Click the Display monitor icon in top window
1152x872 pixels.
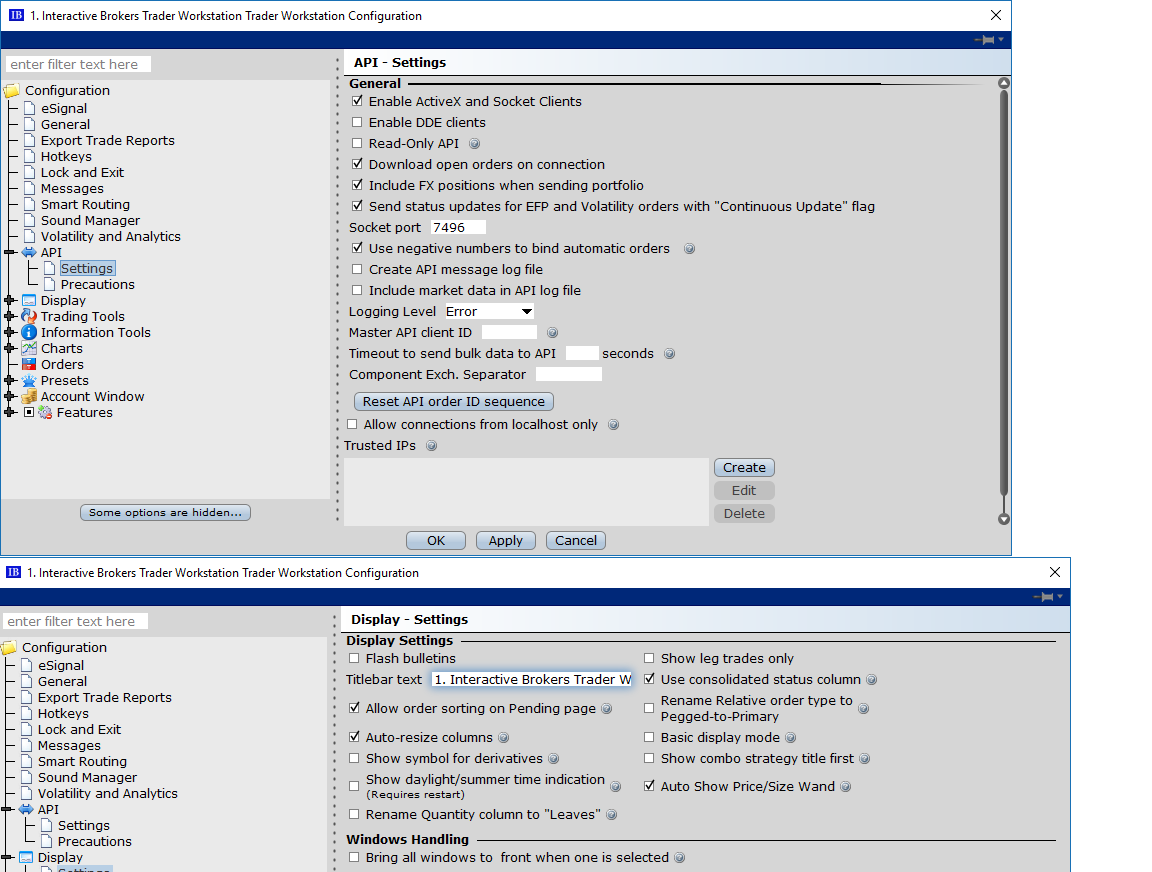pyautogui.click(x=29, y=300)
